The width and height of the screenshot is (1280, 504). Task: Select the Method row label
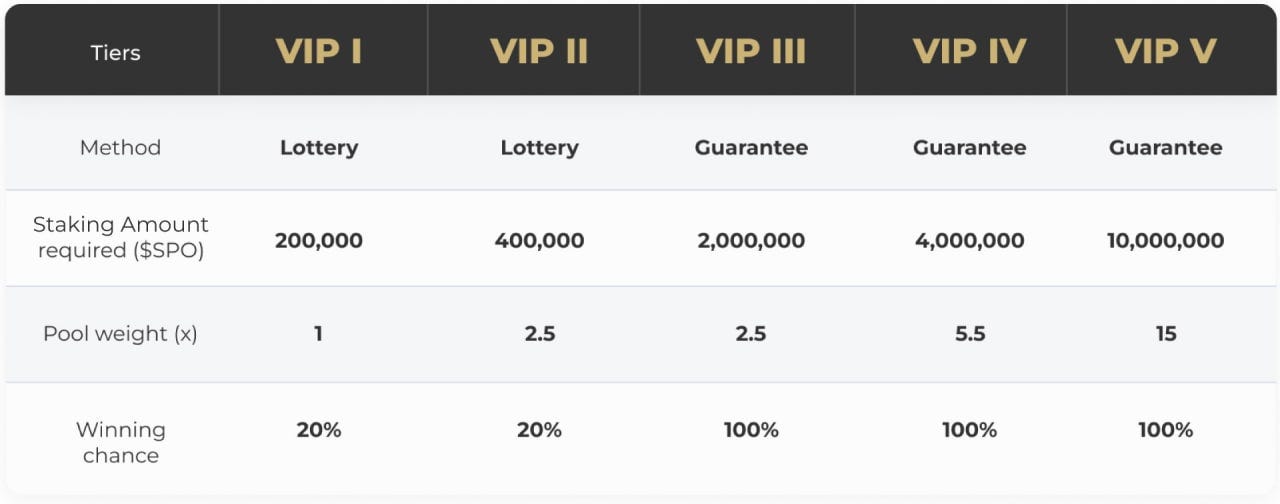pos(120,147)
